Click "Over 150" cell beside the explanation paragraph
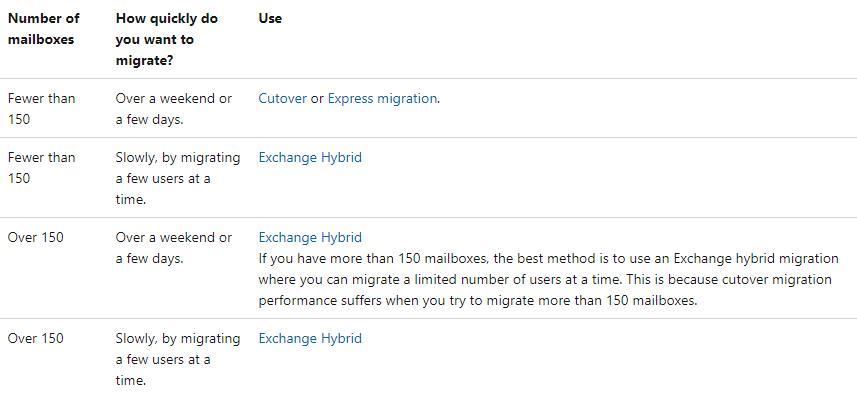Screen dimensions: 857x397 [x=36, y=237]
